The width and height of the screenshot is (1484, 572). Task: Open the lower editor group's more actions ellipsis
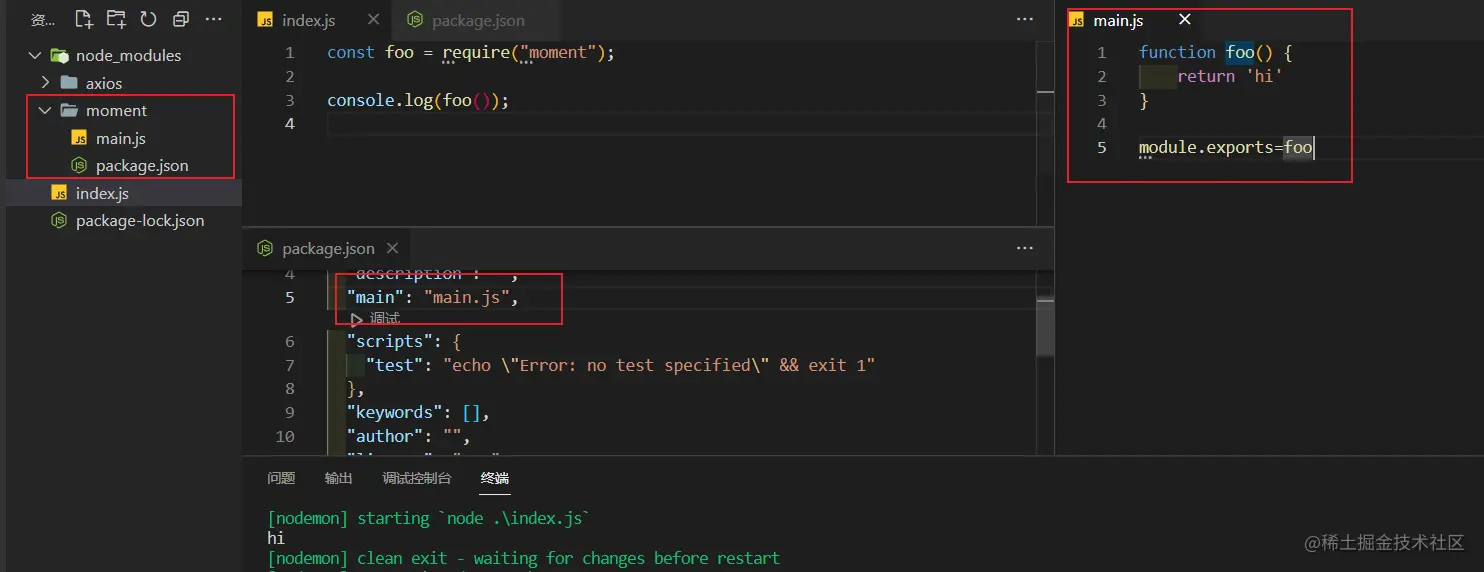pyautogui.click(x=1025, y=248)
